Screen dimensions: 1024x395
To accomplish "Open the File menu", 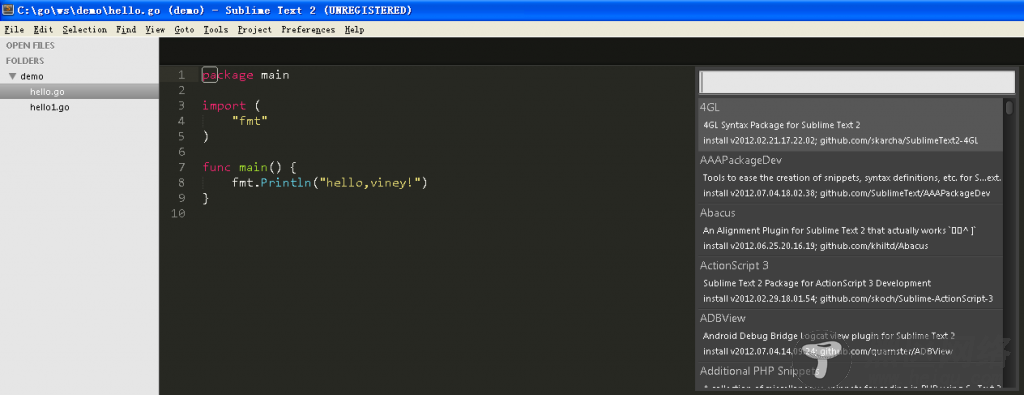I will point(14,29).
